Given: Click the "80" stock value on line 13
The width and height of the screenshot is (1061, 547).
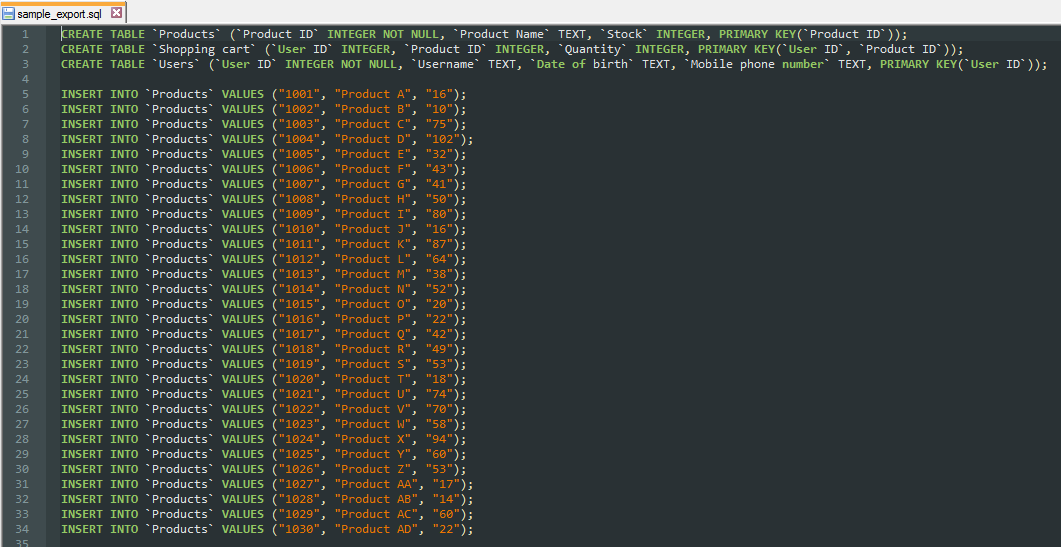Looking at the screenshot, I should tap(439, 214).
